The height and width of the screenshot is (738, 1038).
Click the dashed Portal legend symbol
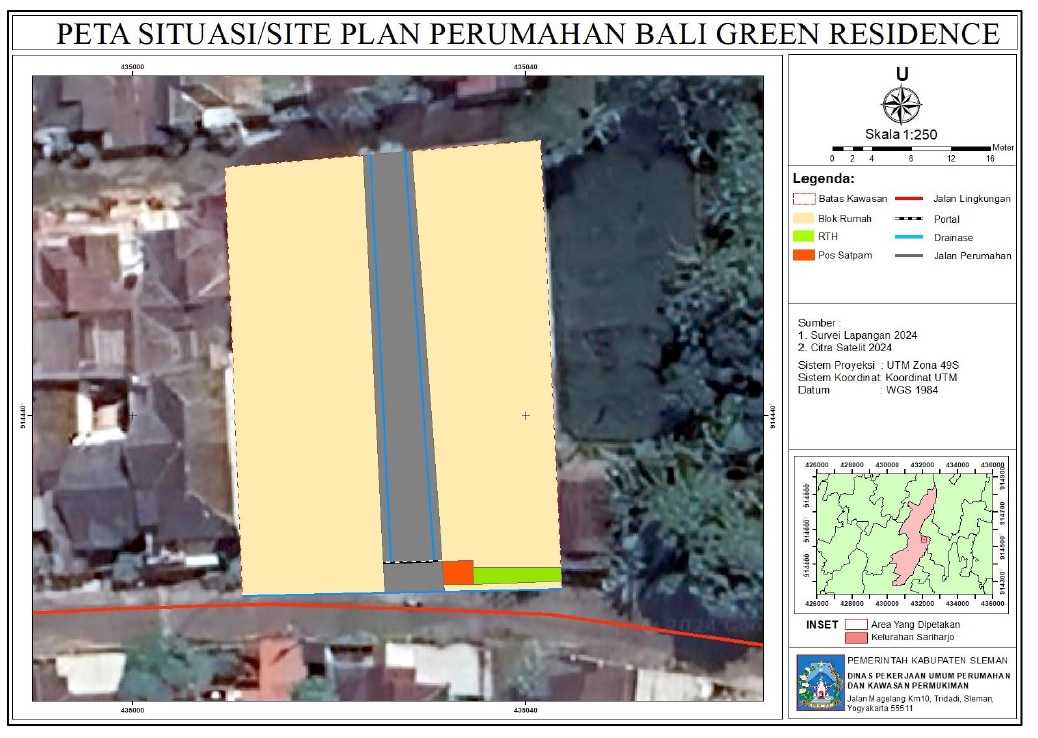pyautogui.click(x=908, y=218)
